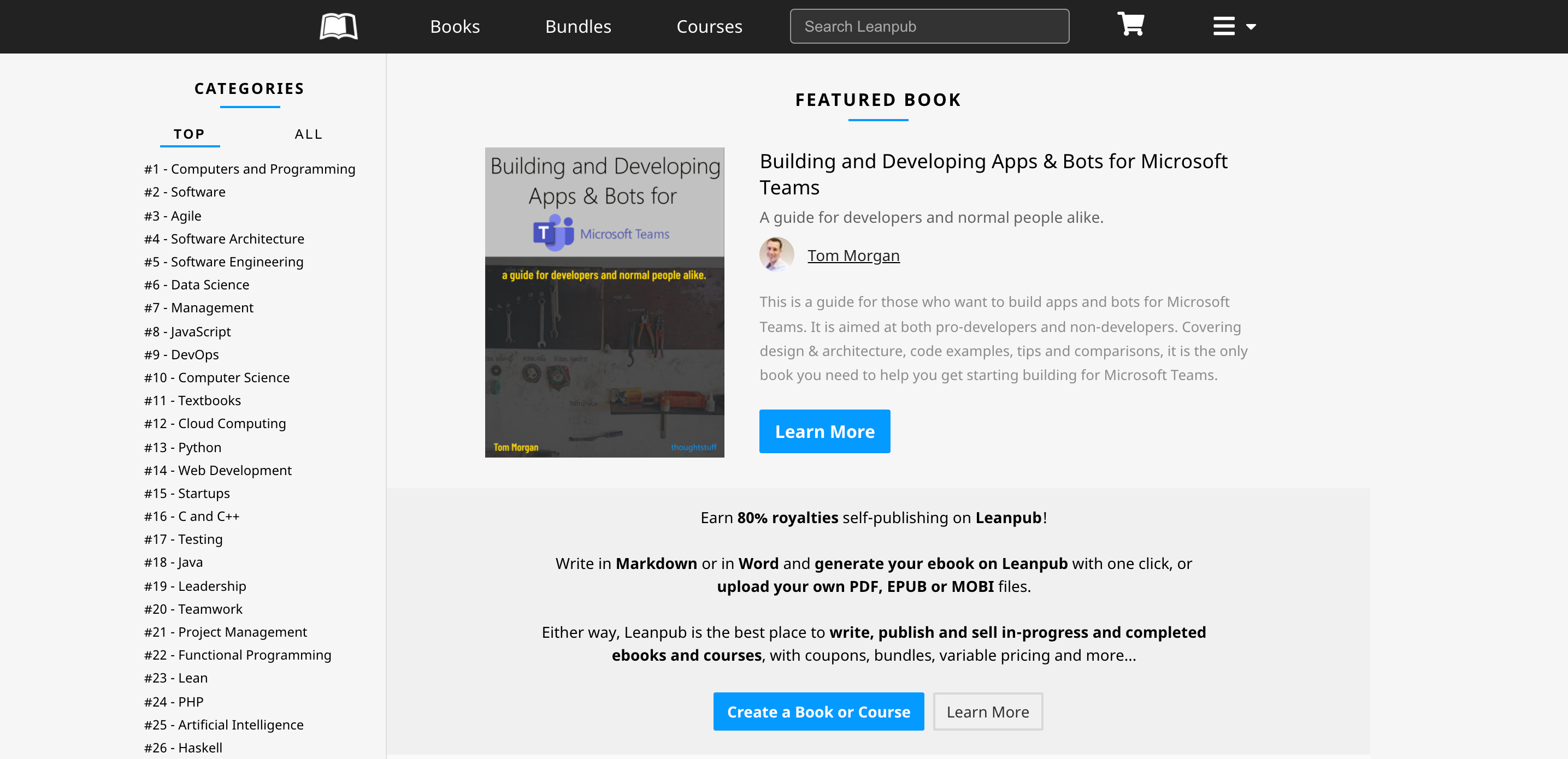Click the blue Learn More button
The width and height of the screenshot is (1568, 759).
tap(824, 431)
